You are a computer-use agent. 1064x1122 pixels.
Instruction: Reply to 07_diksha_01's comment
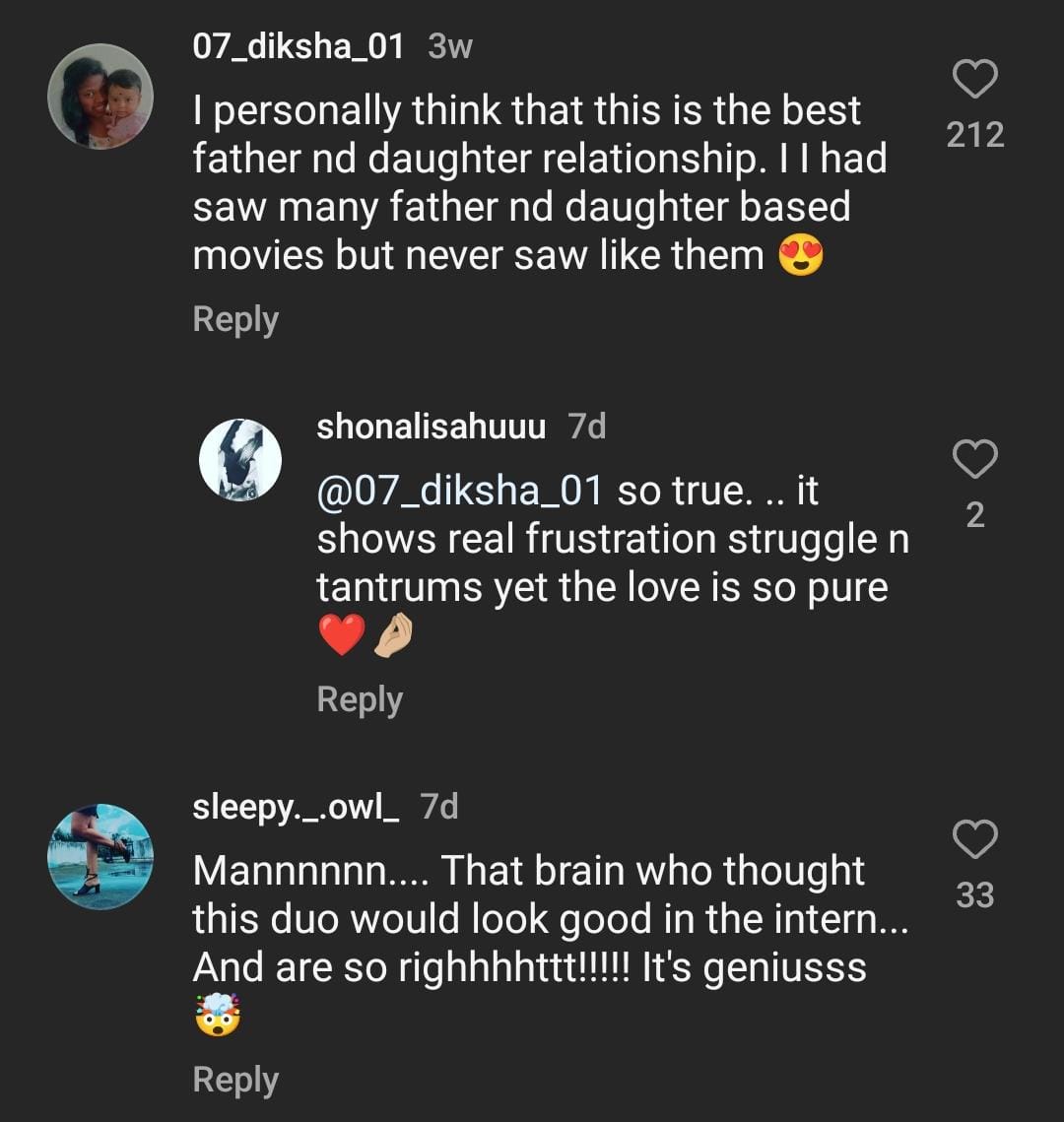click(x=235, y=319)
